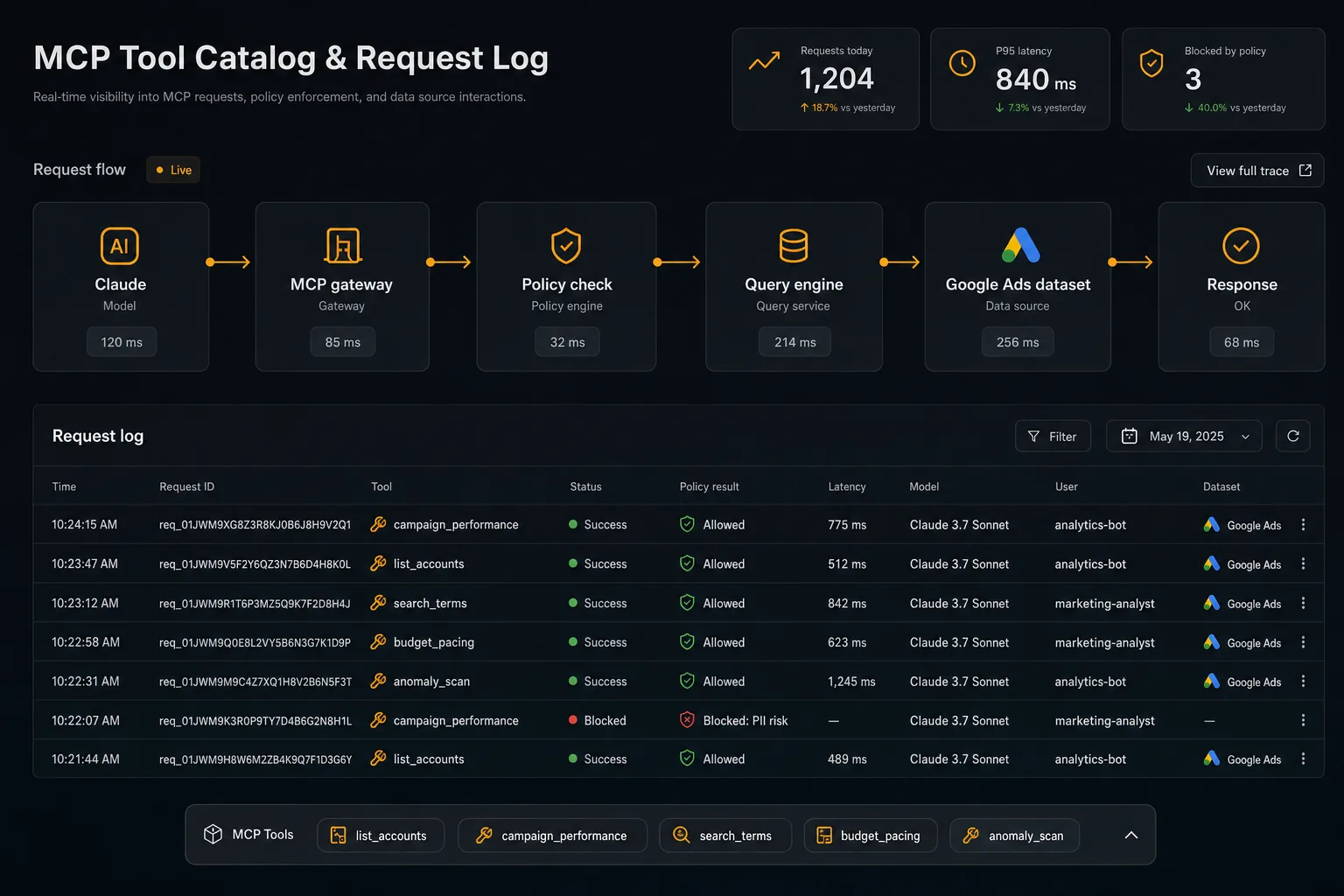Image resolution: width=1344 pixels, height=896 pixels.
Task: Click the red Blocked: PII risk shield icon
Action: 687,720
